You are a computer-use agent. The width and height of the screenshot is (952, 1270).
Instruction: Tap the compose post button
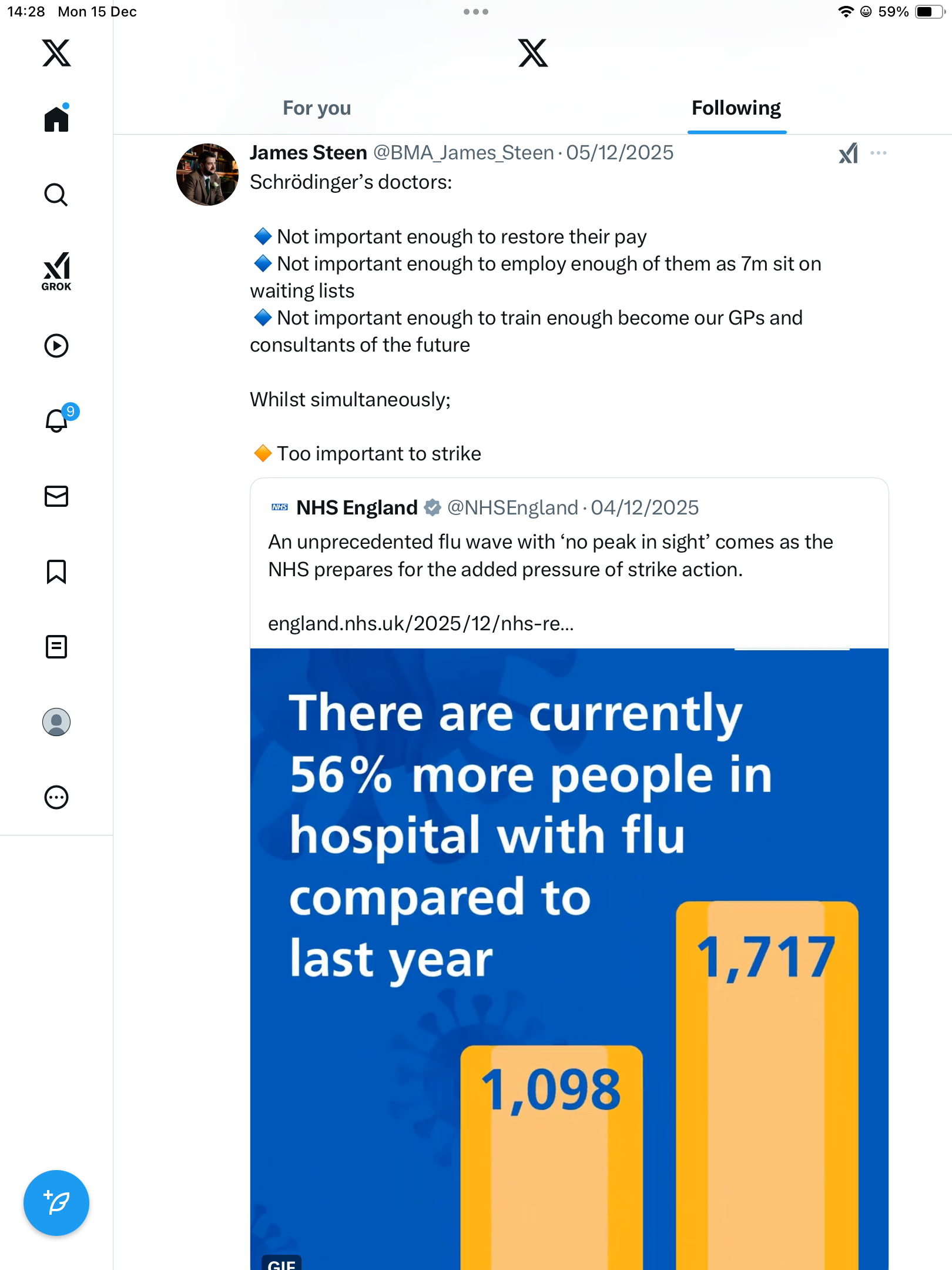(56, 1203)
